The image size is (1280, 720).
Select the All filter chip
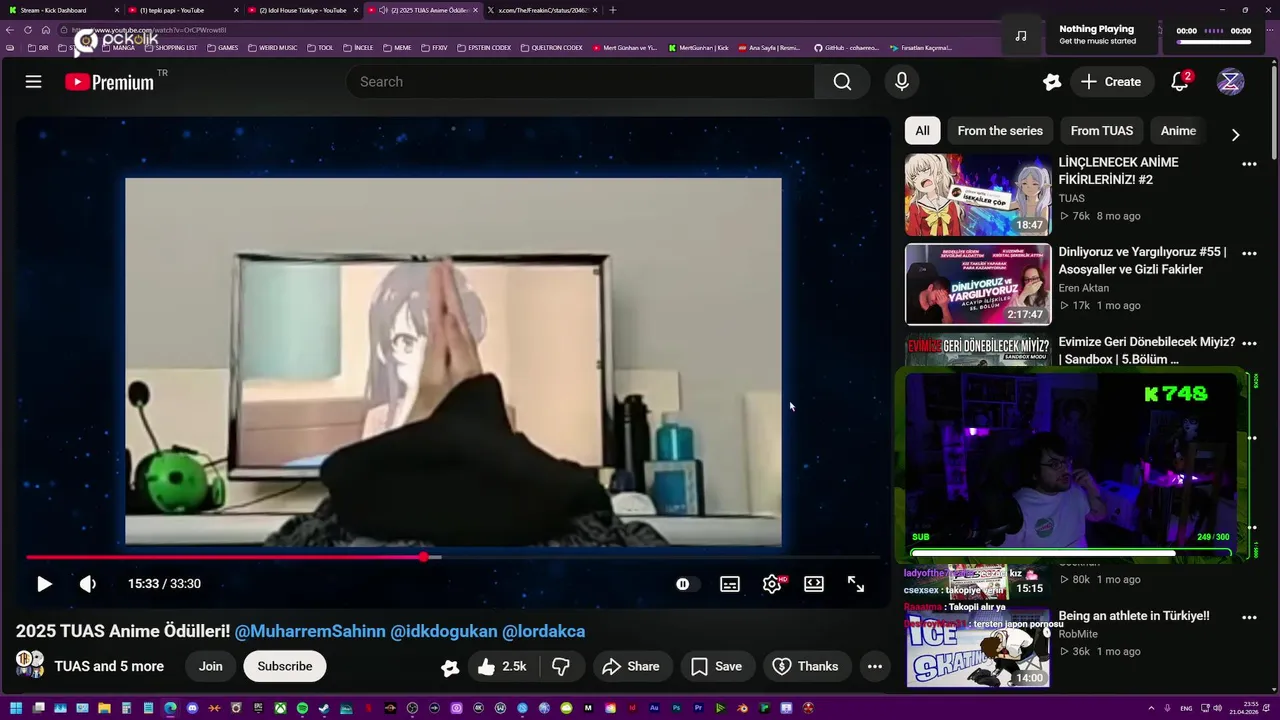point(922,131)
